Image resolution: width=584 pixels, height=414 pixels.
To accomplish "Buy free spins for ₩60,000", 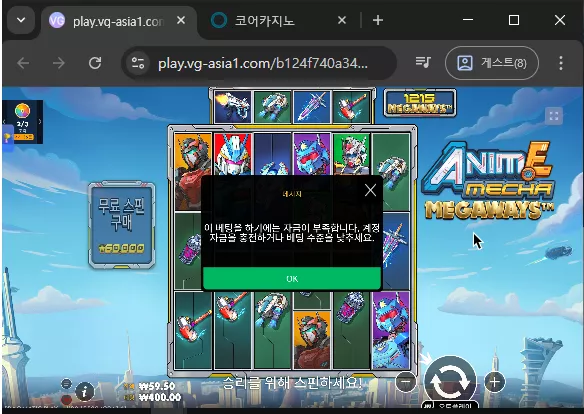I will 122,225.
